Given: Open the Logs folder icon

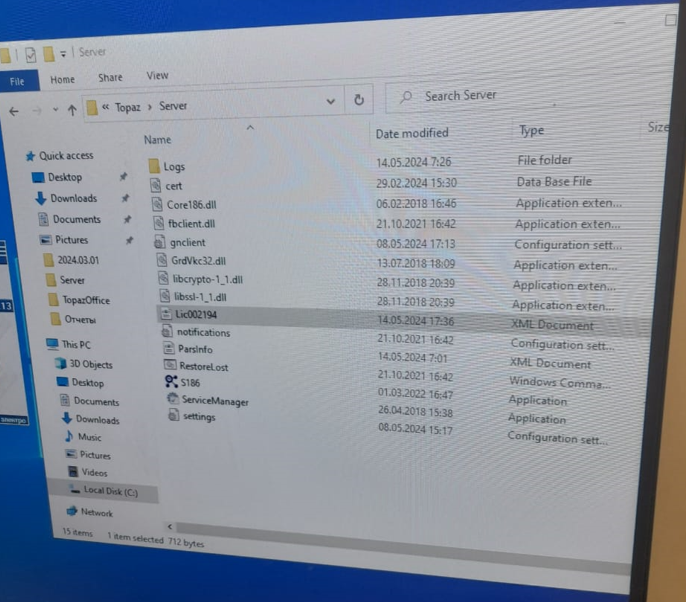Looking at the screenshot, I should click(154, 166).
